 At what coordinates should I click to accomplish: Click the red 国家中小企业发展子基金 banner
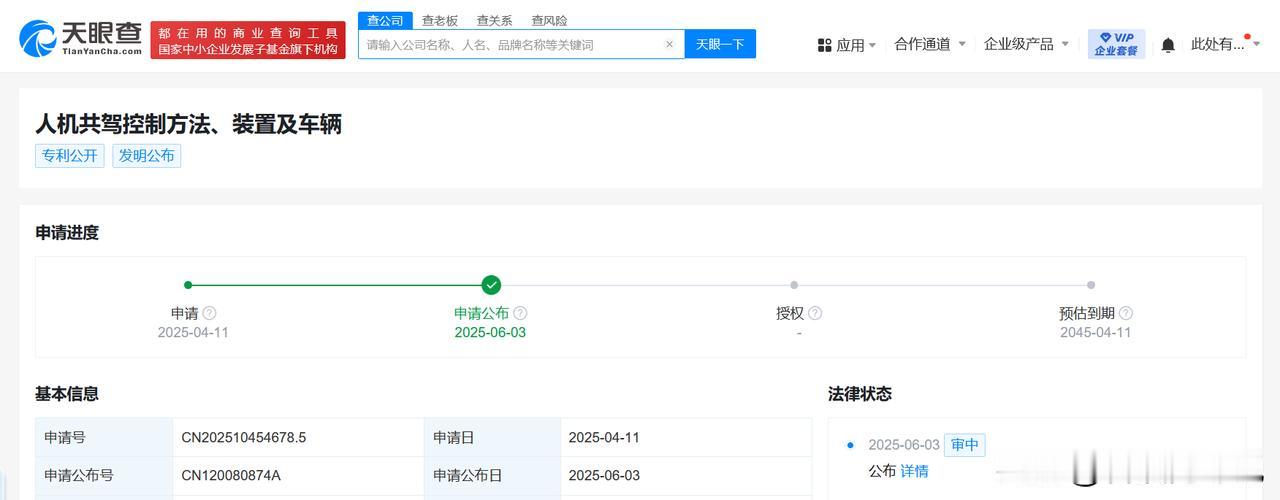(x=248, y=40)
